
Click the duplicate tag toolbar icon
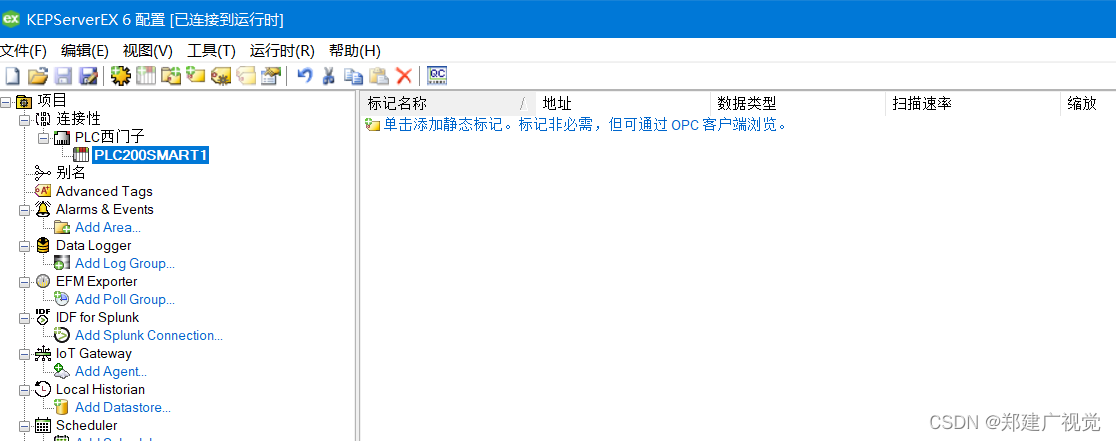[246, 76]
